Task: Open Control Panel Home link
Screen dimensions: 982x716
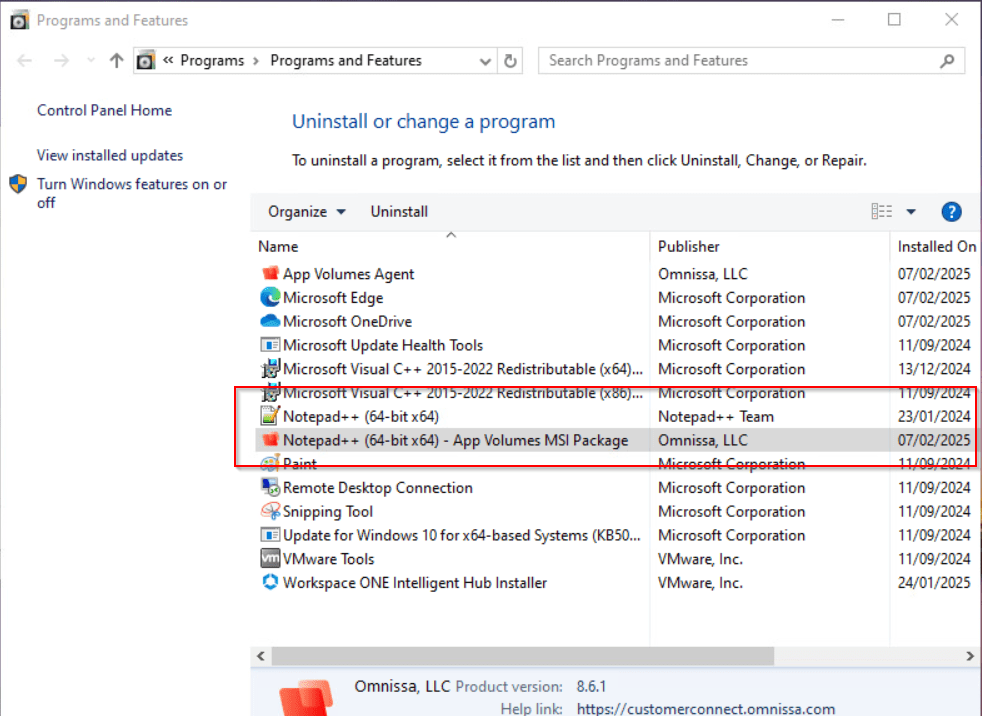Action: coord(104,111)
